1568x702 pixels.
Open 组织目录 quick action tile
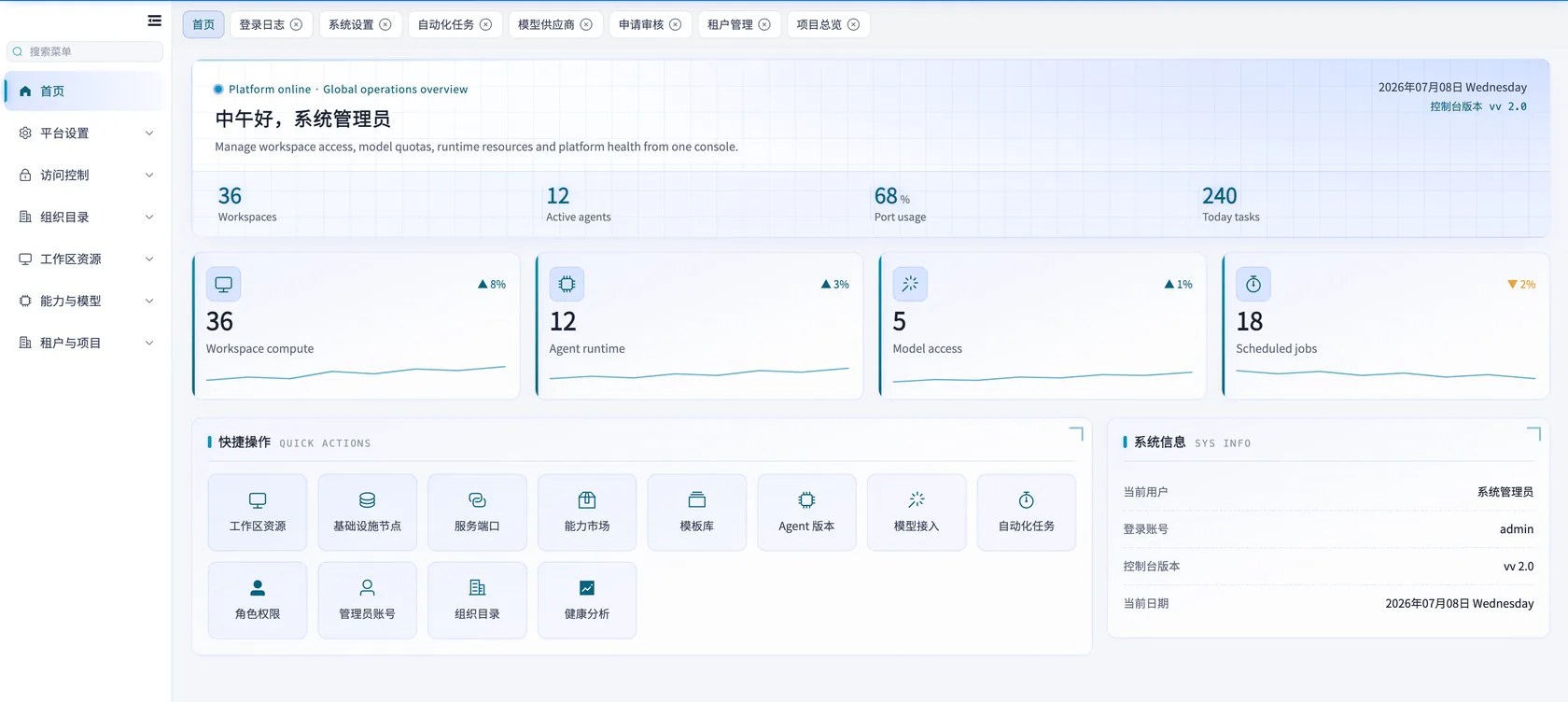click(477, 600)
